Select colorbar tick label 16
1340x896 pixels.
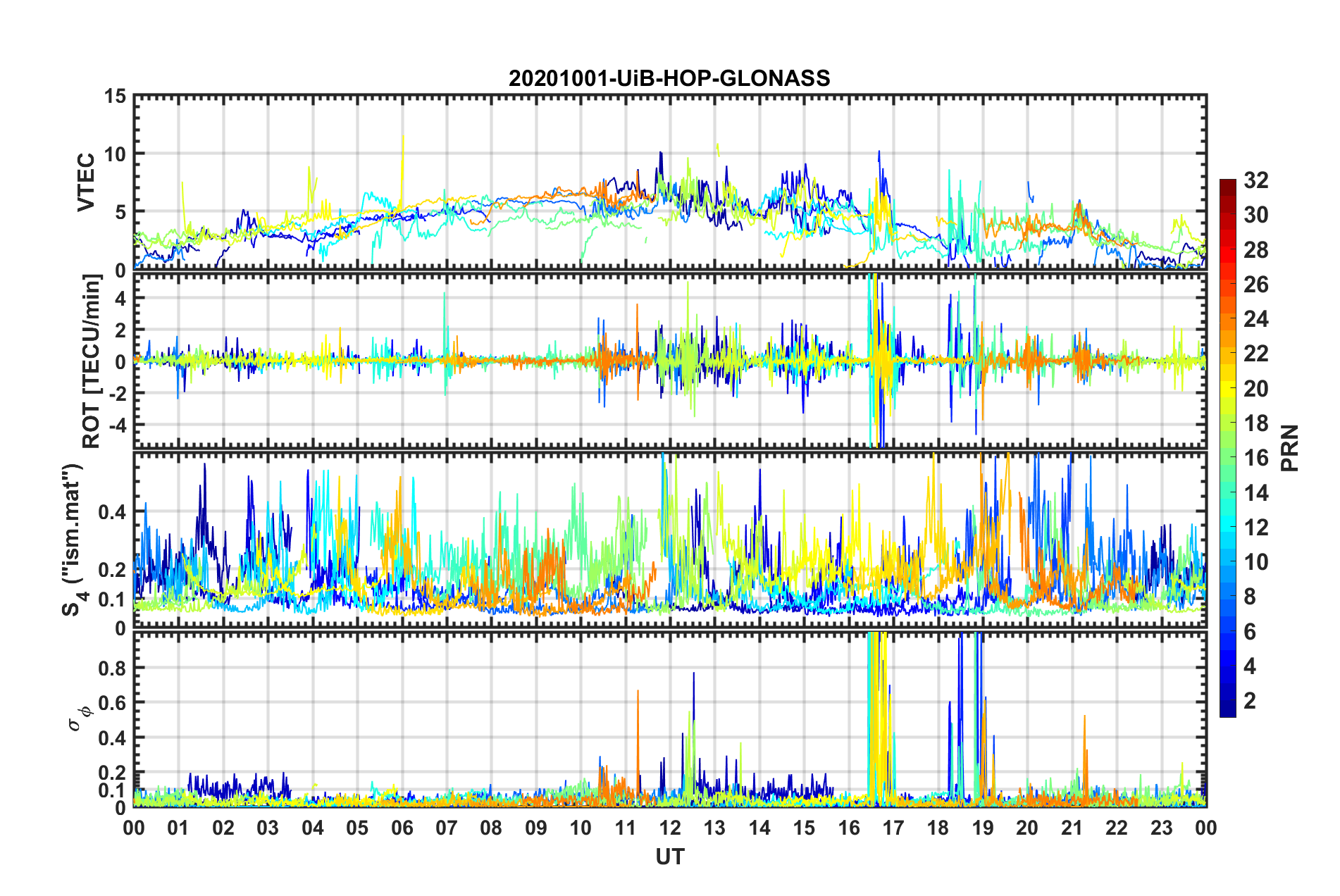tap(1255, 458)
